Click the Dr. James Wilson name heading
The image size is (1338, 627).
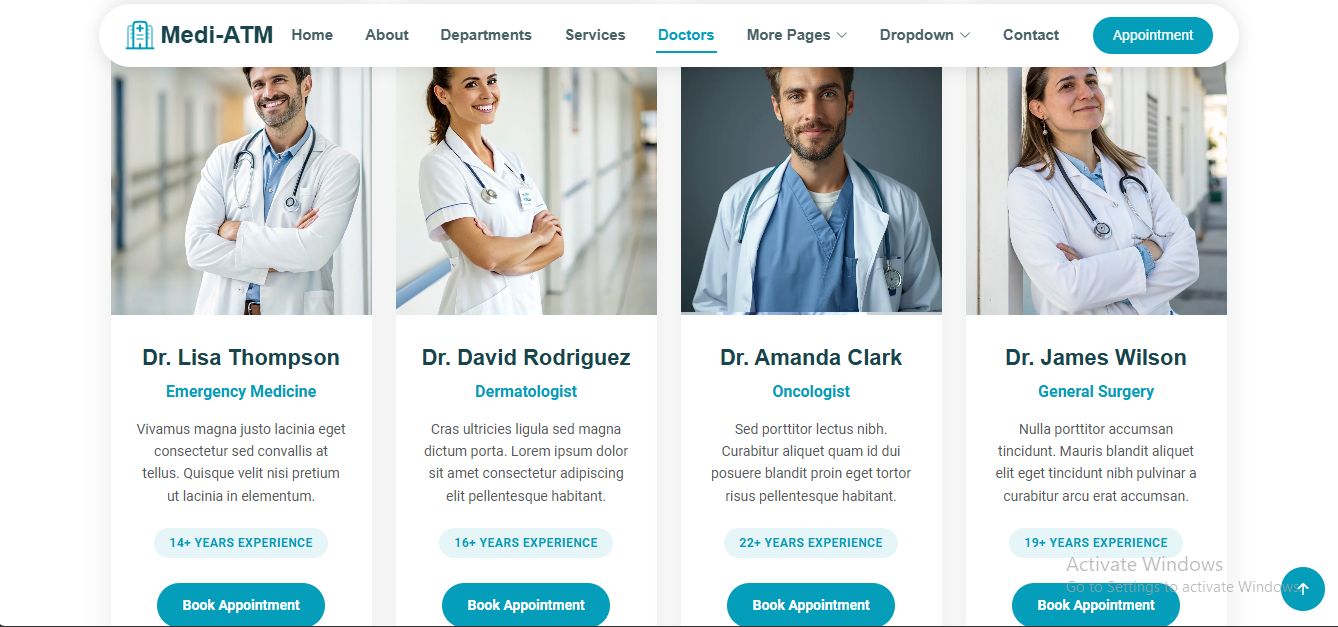pyautogui.click(x=1096, y=357)
